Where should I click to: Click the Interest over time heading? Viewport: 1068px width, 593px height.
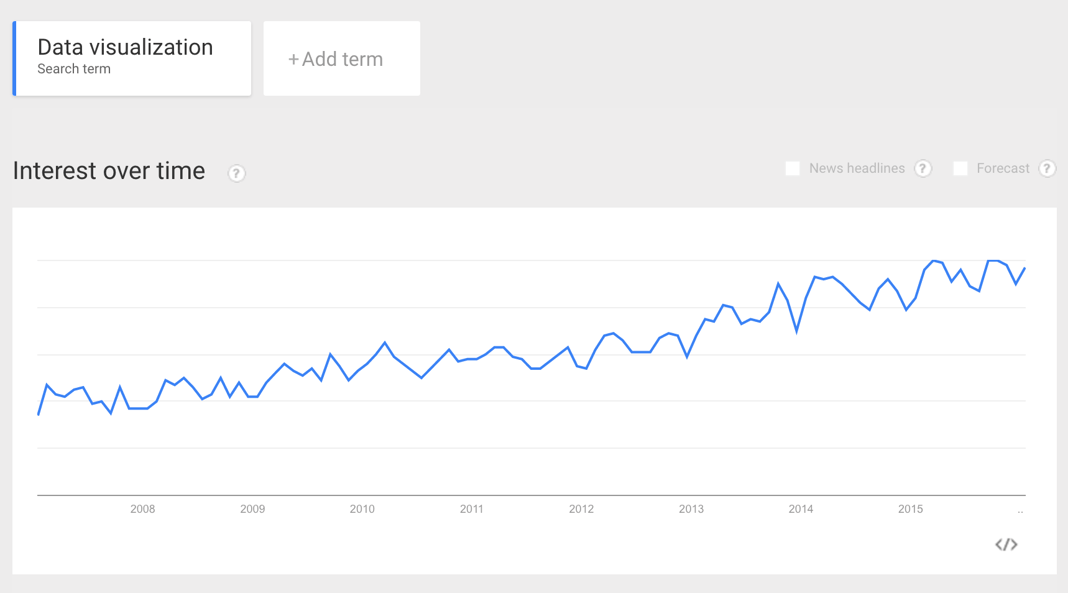tap(108, 171)
